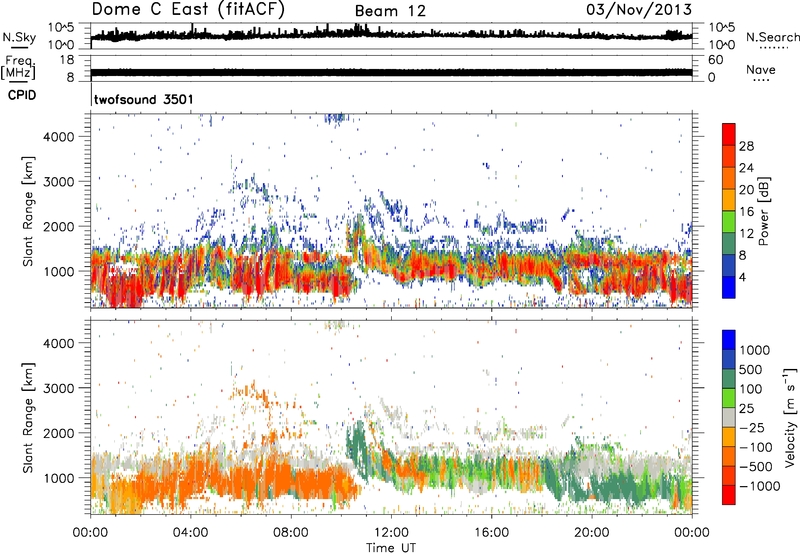The height and width of the screenshot is (554, 800).
Task: Click the 'N.Search' legend label
Action: pyautogui.click(x=772, y=37)
